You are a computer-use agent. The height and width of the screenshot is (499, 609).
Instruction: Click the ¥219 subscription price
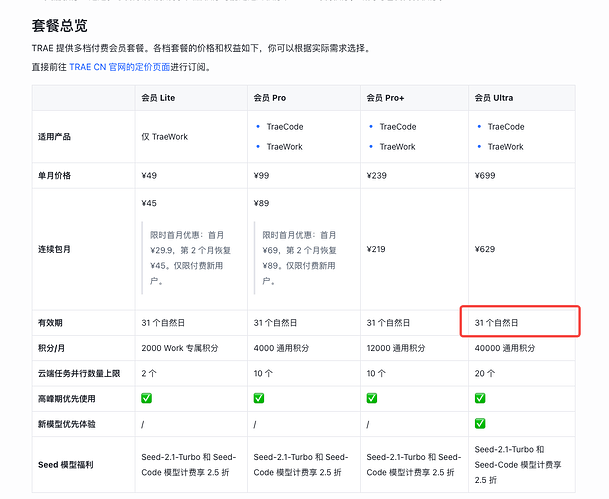[376, 249]
